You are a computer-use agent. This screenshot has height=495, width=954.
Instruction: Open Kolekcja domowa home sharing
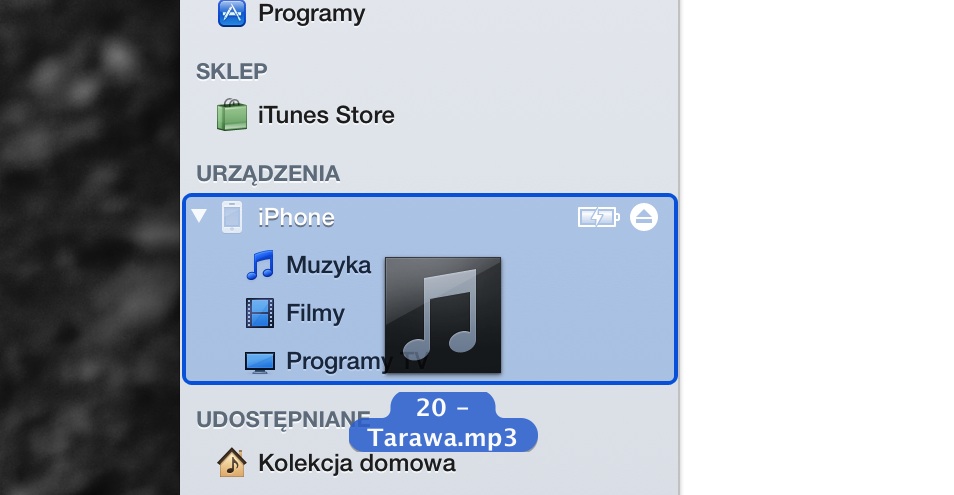tap(357, 463)
